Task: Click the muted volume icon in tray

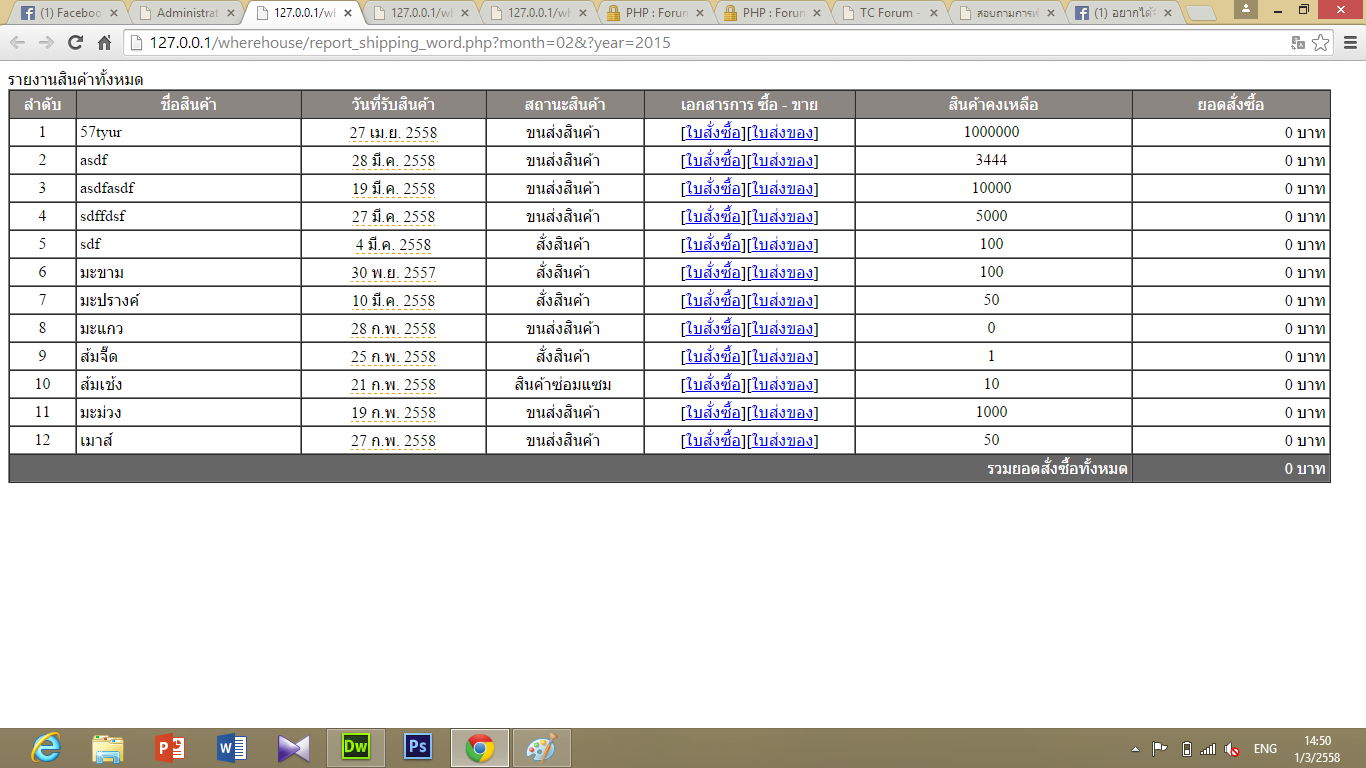Action: click(1232, 749)
